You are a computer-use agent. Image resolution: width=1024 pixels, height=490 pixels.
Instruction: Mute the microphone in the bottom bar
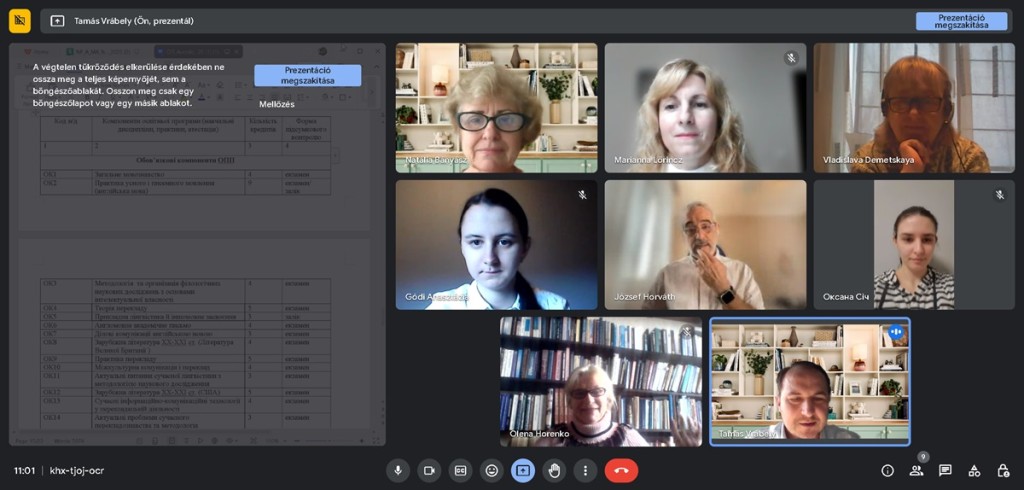(398, 470)
